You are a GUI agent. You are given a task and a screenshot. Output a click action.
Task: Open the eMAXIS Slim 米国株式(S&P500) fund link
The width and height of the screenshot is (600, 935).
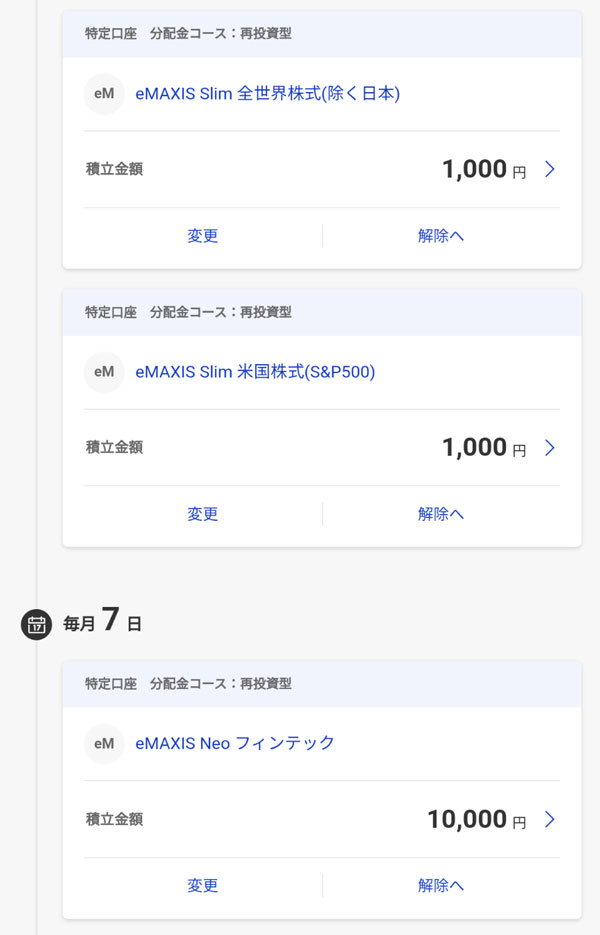click(x=255, y=372)
